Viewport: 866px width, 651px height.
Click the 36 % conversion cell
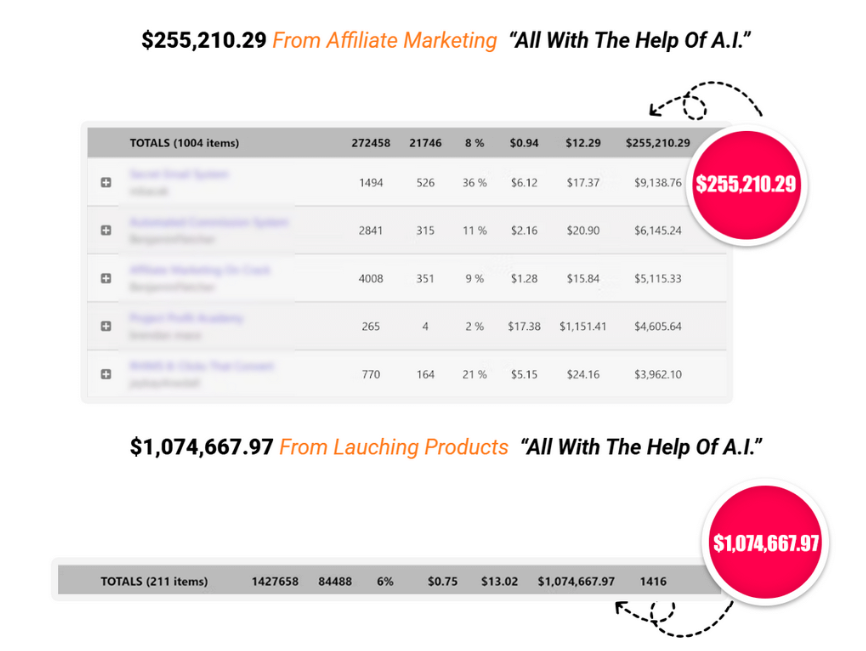[474, 183]
